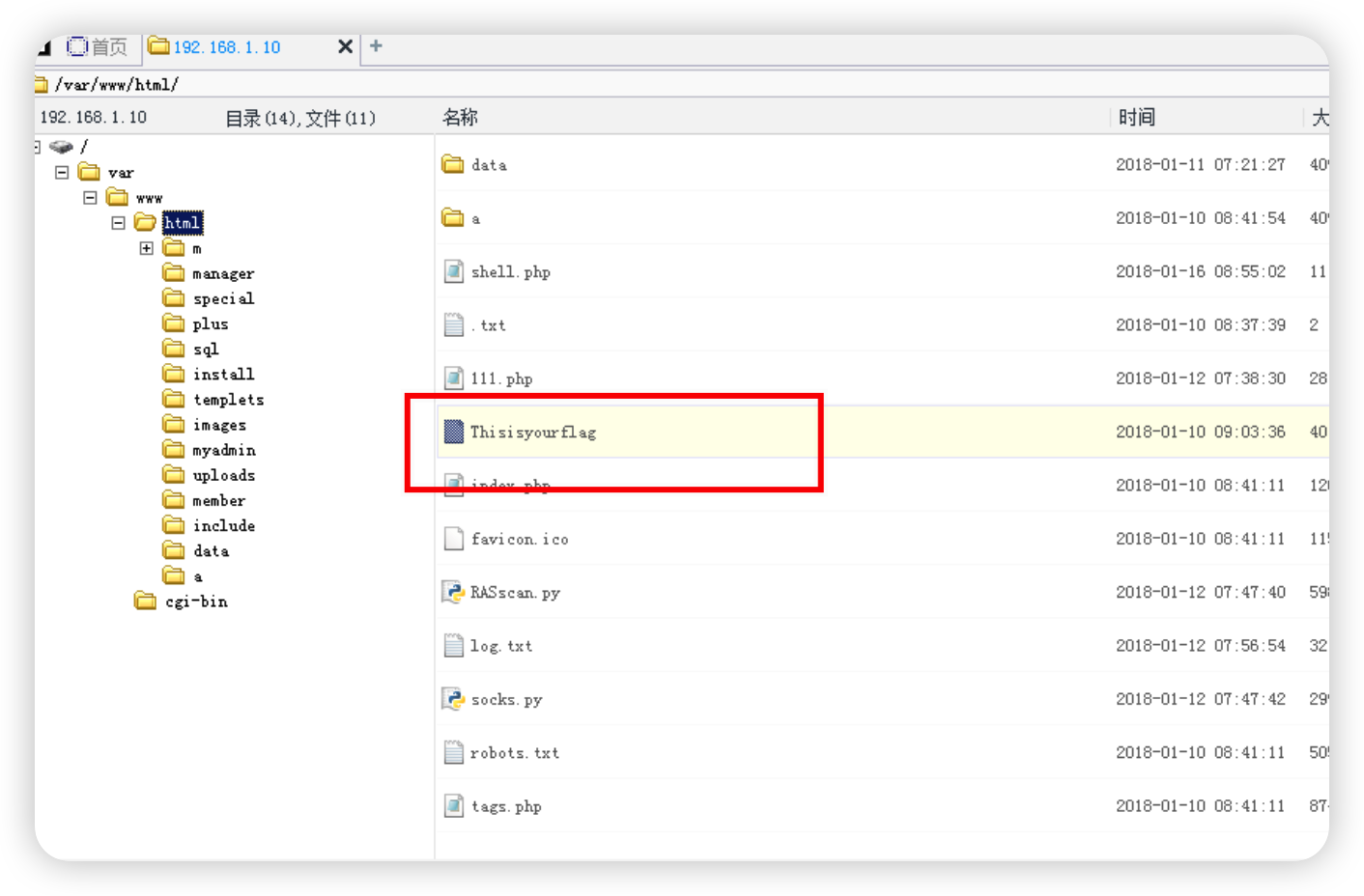
Task: Select the 'a' folder in tree
Action: coord(198,576)
